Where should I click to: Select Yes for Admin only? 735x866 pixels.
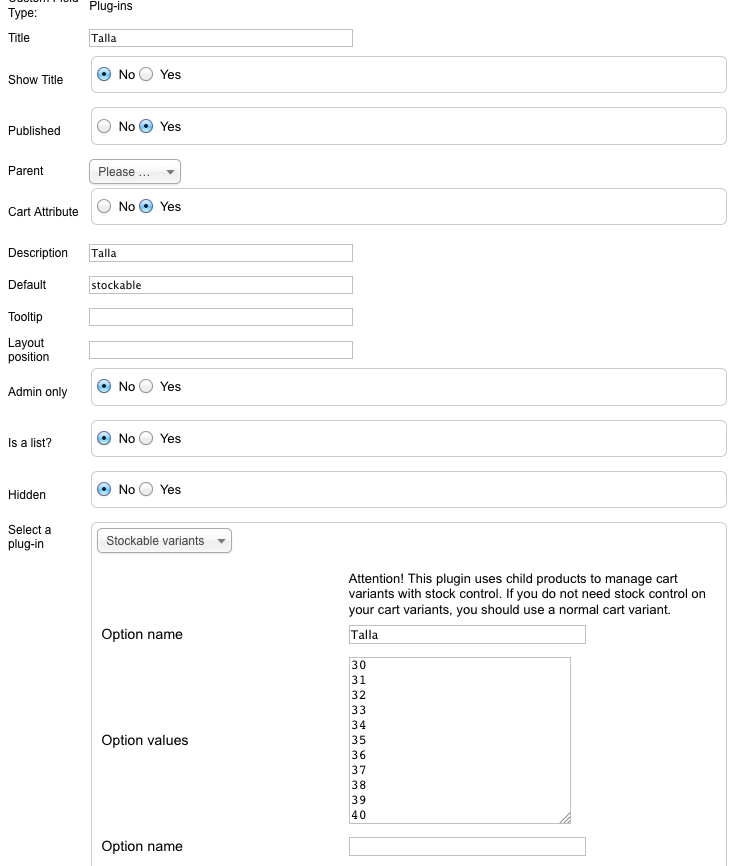pyautogui.click(x=146, y=386)
